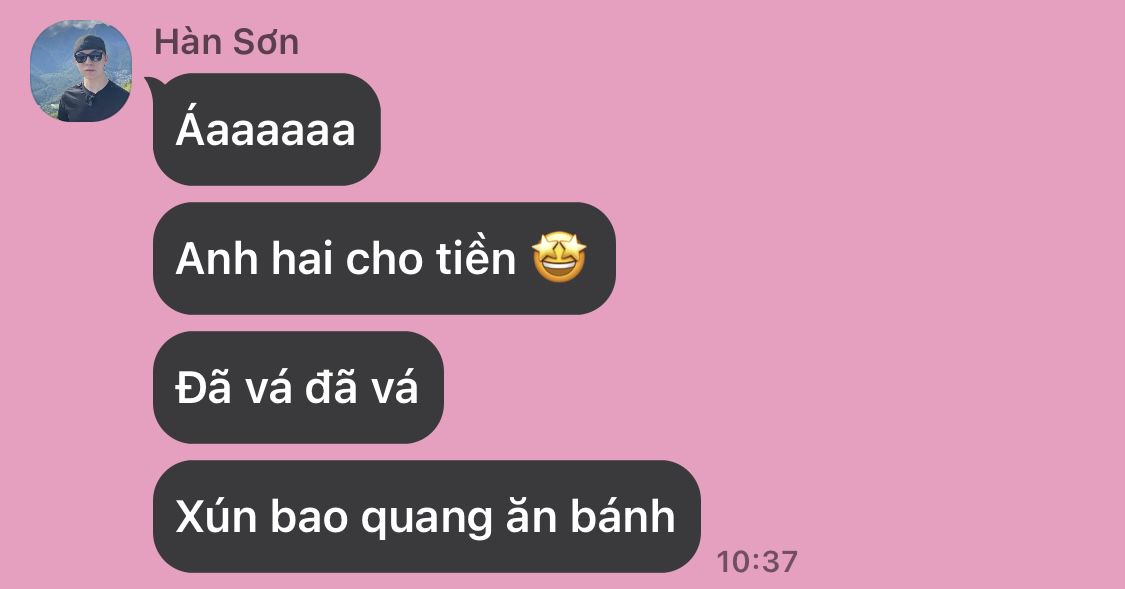Open Hàn Sơn's profile avatar

click(x=80, y=71)
